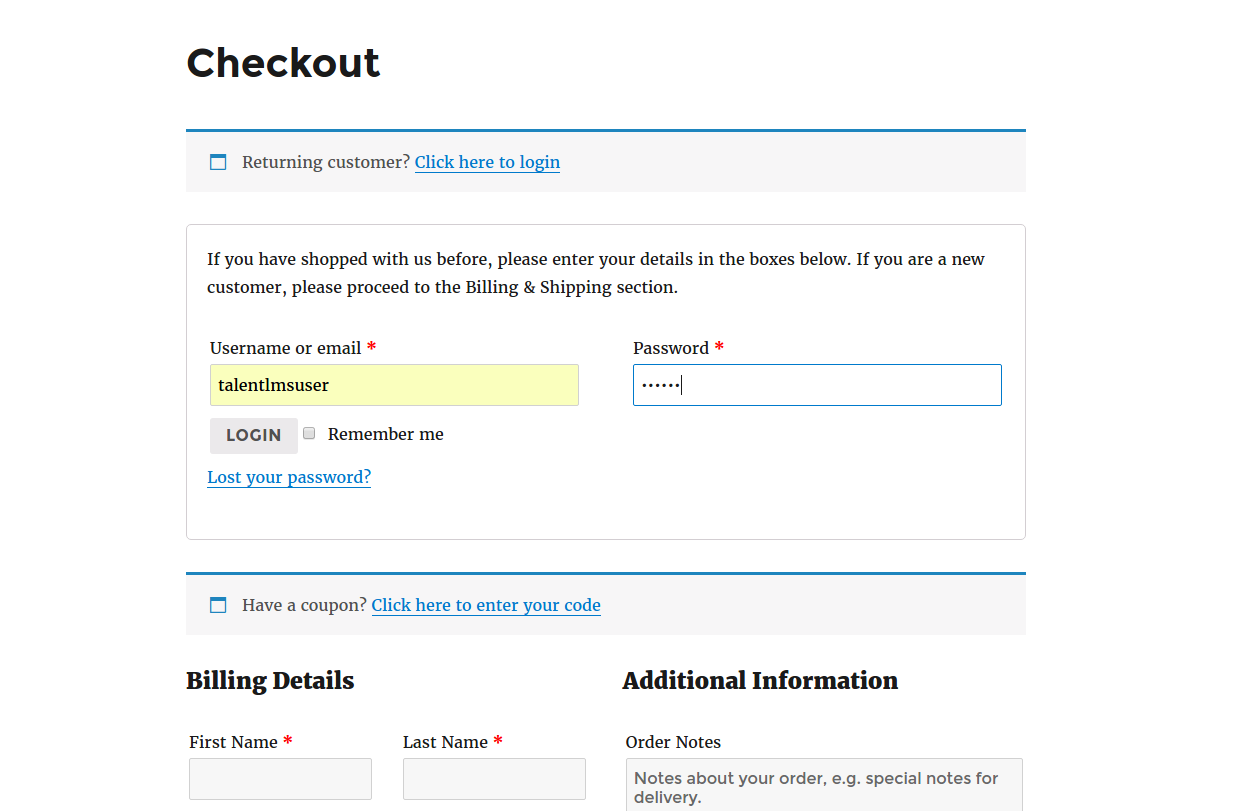Enable the Remember me checkbox
1253x811 pixels.
[x=310, y=433]
